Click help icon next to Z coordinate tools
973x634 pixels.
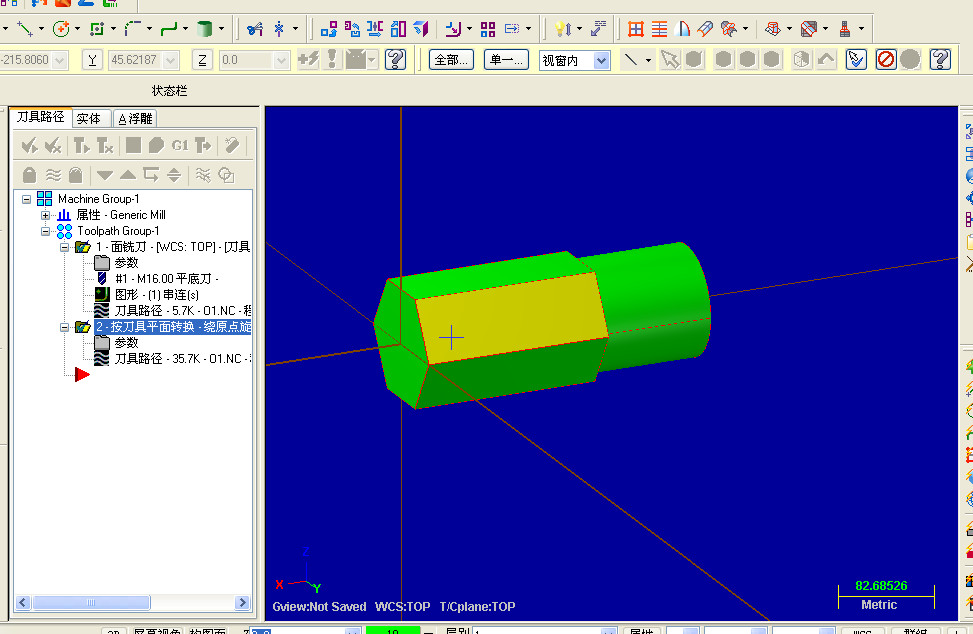[395, 60]
